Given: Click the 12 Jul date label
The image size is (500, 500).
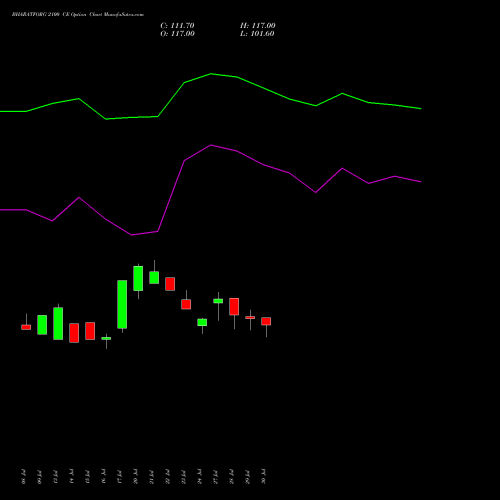Looking at the screenshot, I should (x=55, y=477).
